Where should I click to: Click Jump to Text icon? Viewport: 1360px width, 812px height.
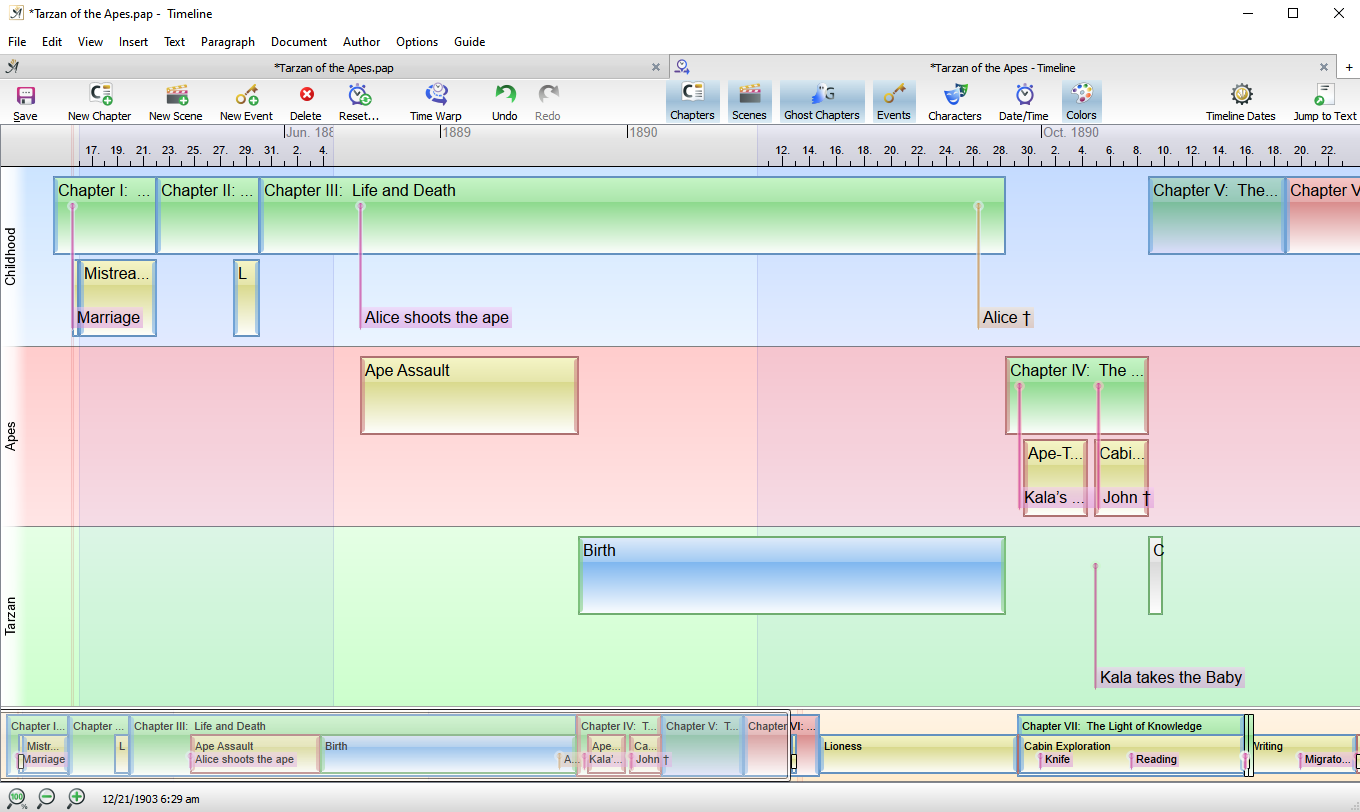[1325, 102]
